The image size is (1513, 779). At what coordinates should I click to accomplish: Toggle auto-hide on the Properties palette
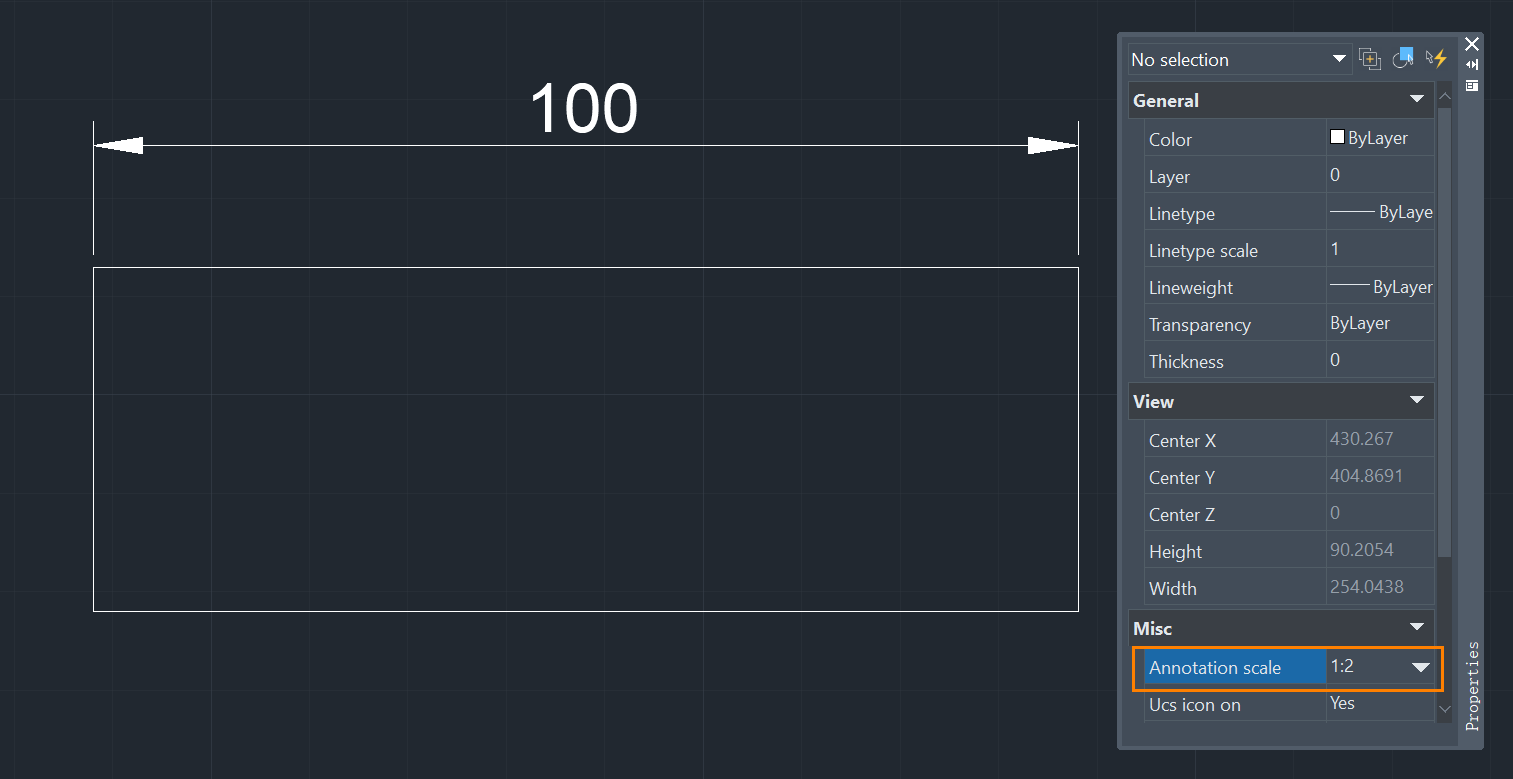pyautogui.click(x=1472, y=65)
